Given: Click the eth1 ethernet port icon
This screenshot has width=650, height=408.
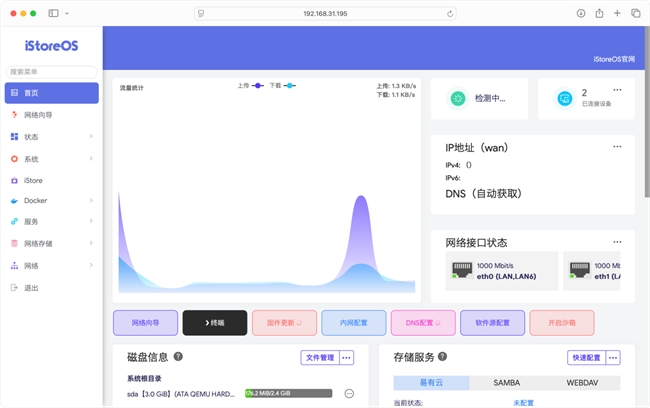Looking at the screenshot, I should pyautogui.click(x=580, y=270).
